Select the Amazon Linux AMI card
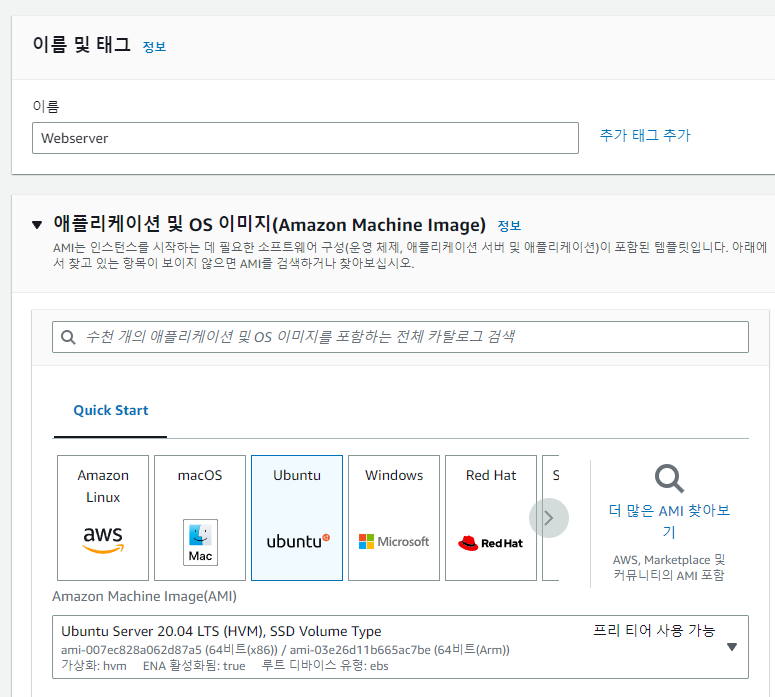Image resolution: width=775 pixels, height=697 pixels. (x=103, y=518)
